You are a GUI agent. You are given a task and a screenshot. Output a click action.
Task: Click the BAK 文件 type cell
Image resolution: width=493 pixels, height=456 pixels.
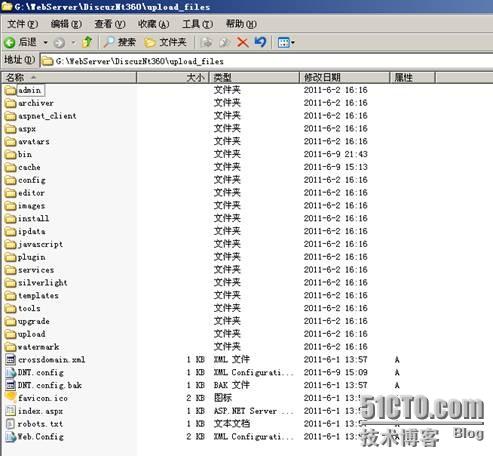pyautogui.click(x=232, y=385)
